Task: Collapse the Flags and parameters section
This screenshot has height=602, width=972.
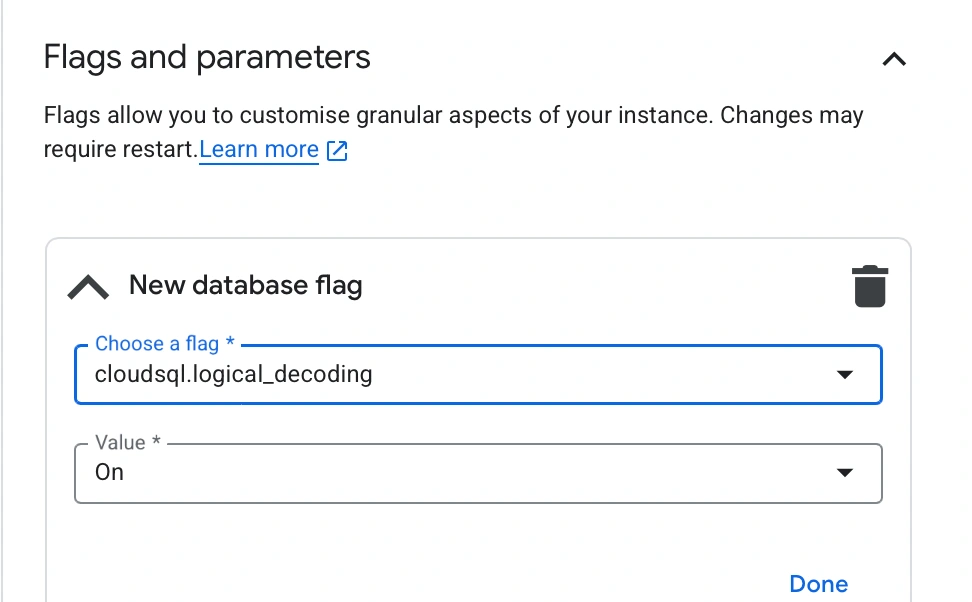Action: 894,60
